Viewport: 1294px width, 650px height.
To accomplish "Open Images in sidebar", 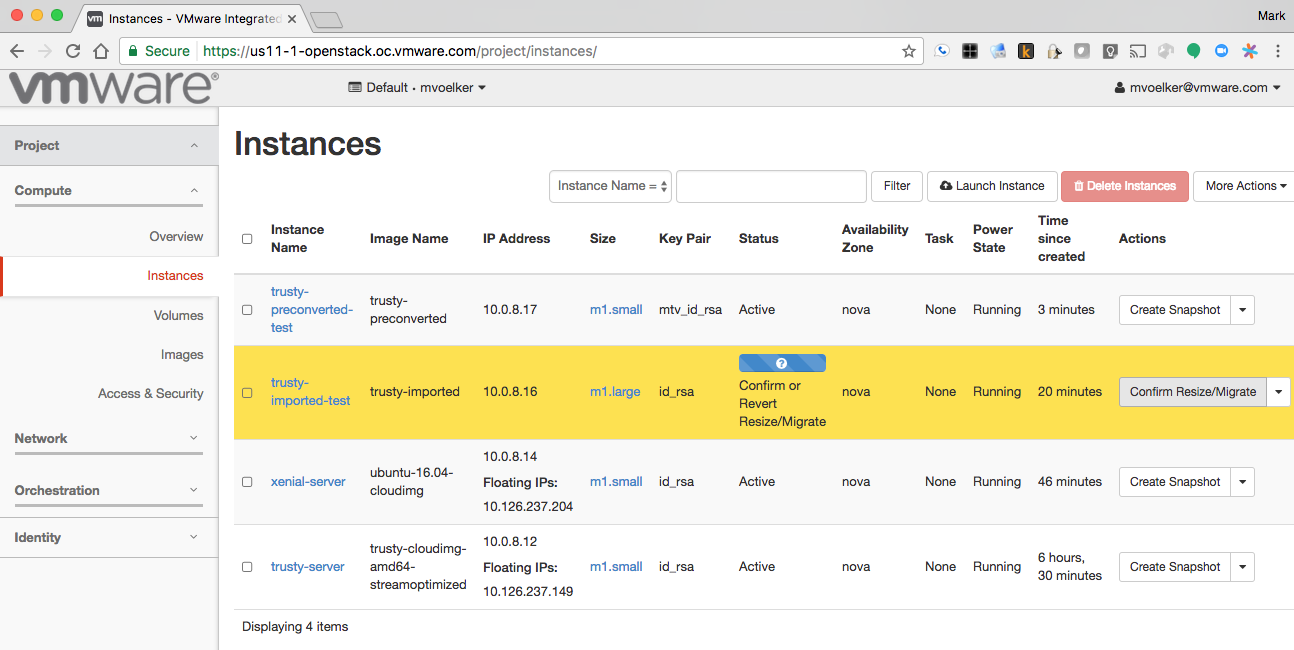I will click(182, 355).
